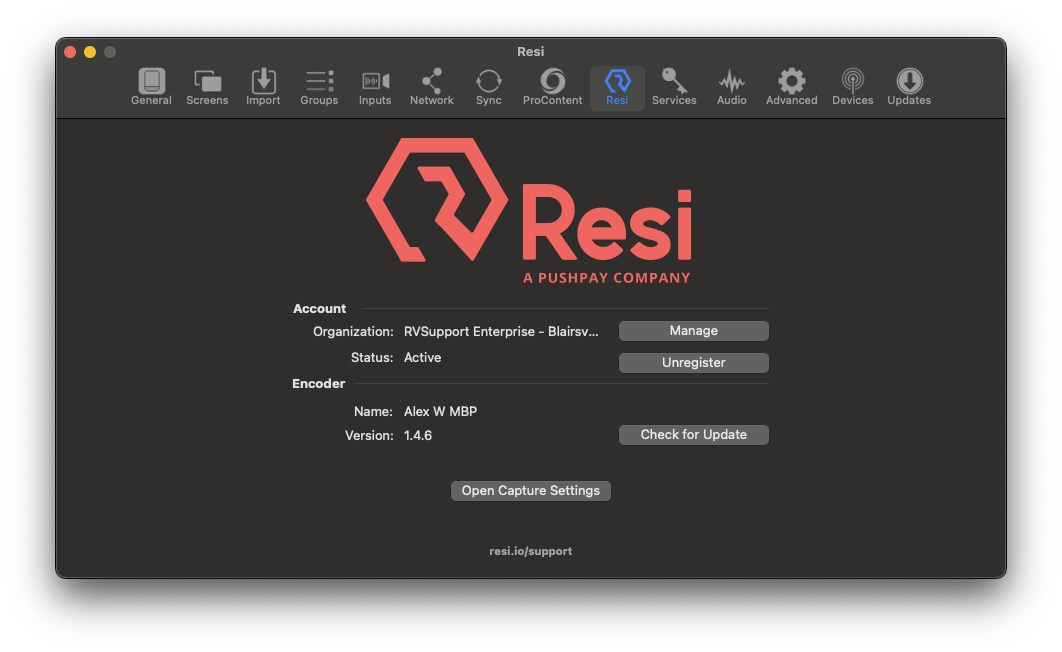Click the Resi tab icon

coord(617,87)
